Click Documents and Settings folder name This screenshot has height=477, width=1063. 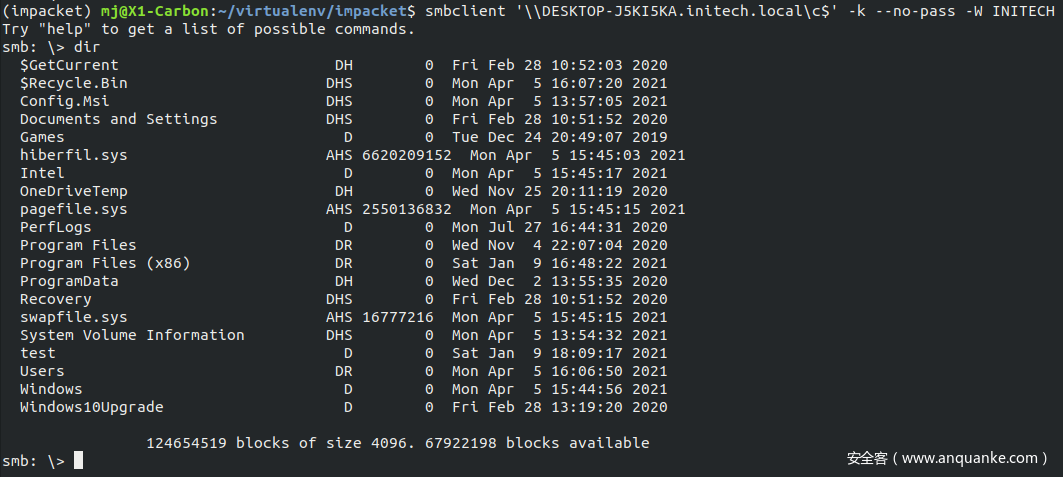click(x=119, y=119)
